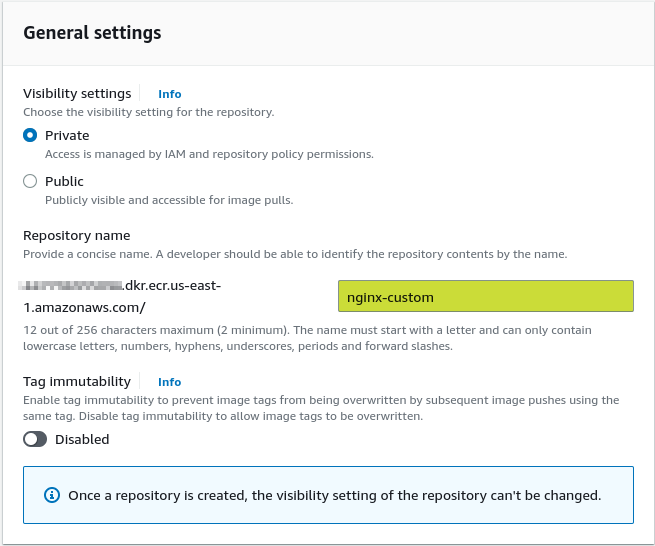Click the info icon in the alert box
655x546 pixels.
tap(52, 495)
